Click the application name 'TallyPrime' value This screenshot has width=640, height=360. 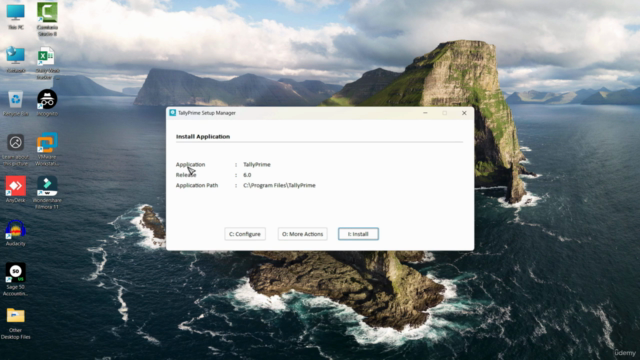point(257,164)
